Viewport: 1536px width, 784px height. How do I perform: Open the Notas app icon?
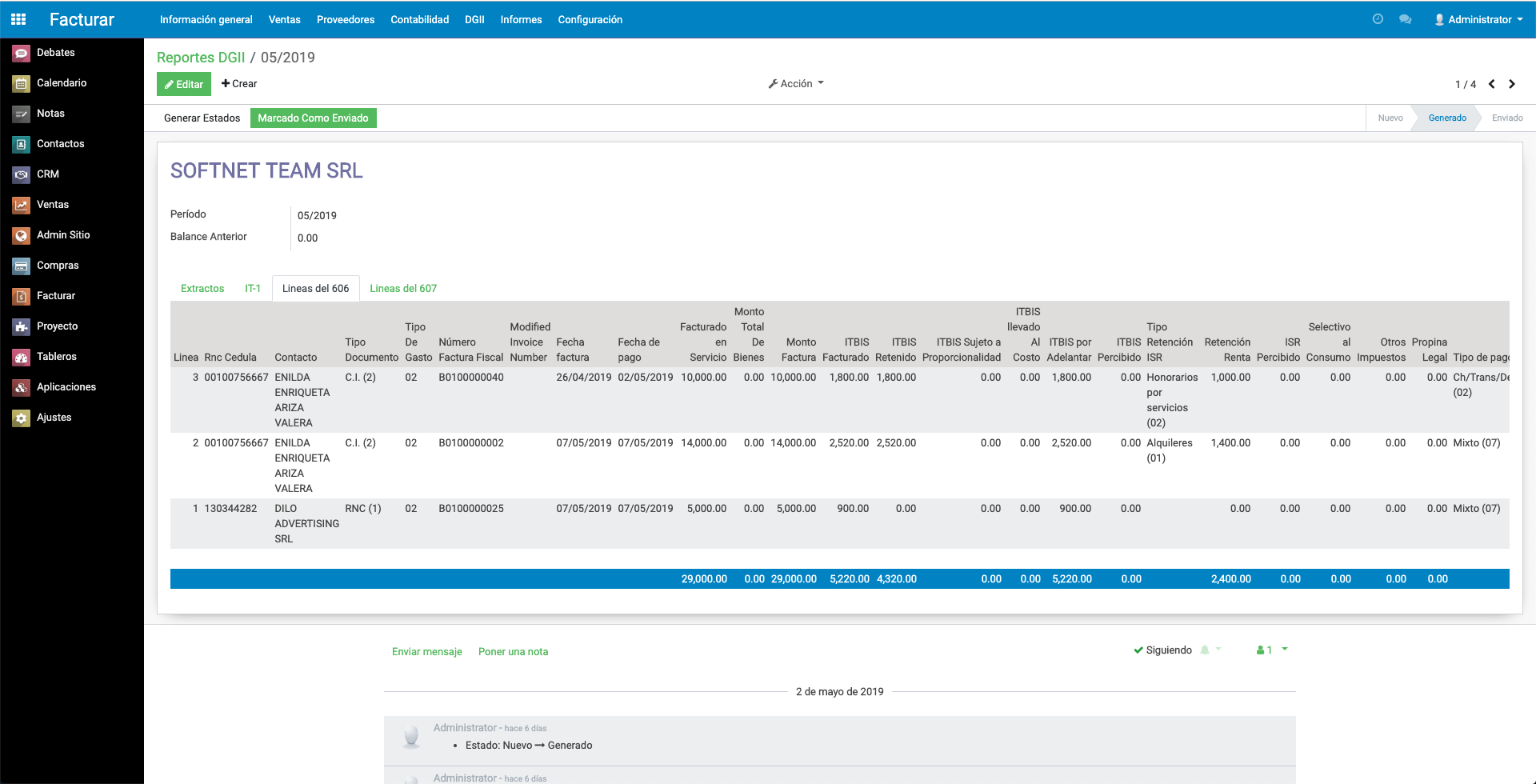pyautogui.click(x=22, y=114)
